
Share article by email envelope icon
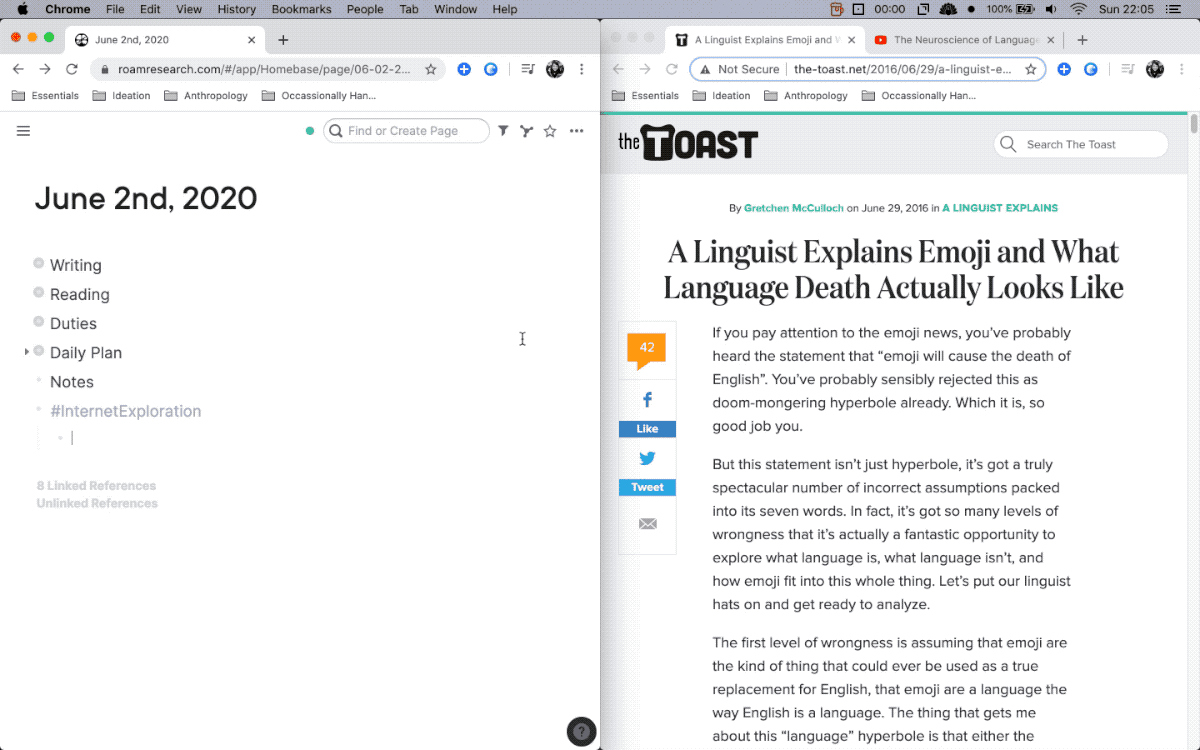tap(647, 524)
